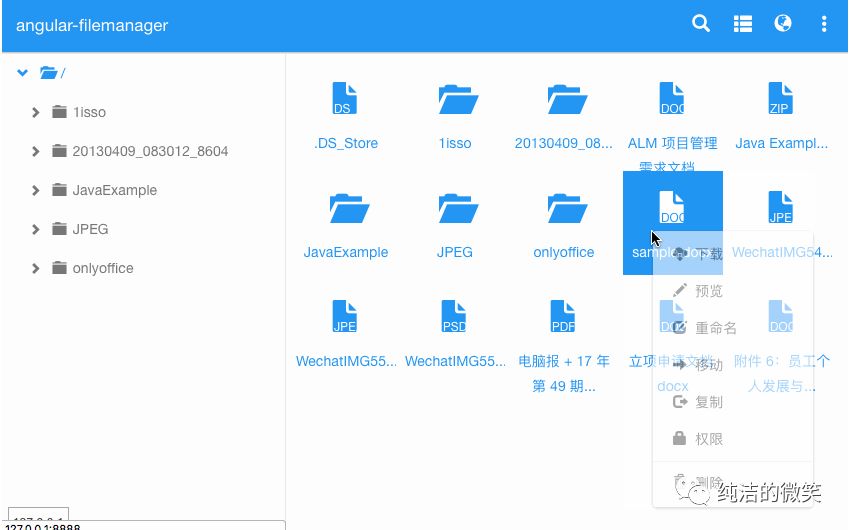849x530 pixels.
Task: Click the JavaExample label in the grid
Action: click(346, 252)
